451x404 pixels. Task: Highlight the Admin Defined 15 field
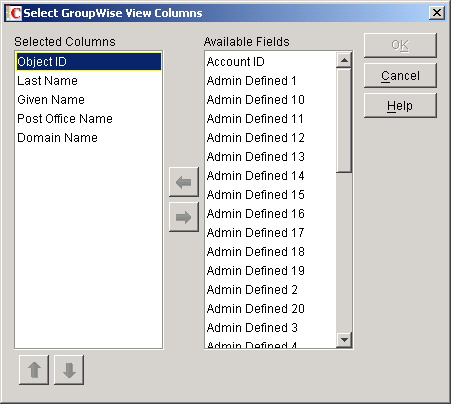click(271, 195)
